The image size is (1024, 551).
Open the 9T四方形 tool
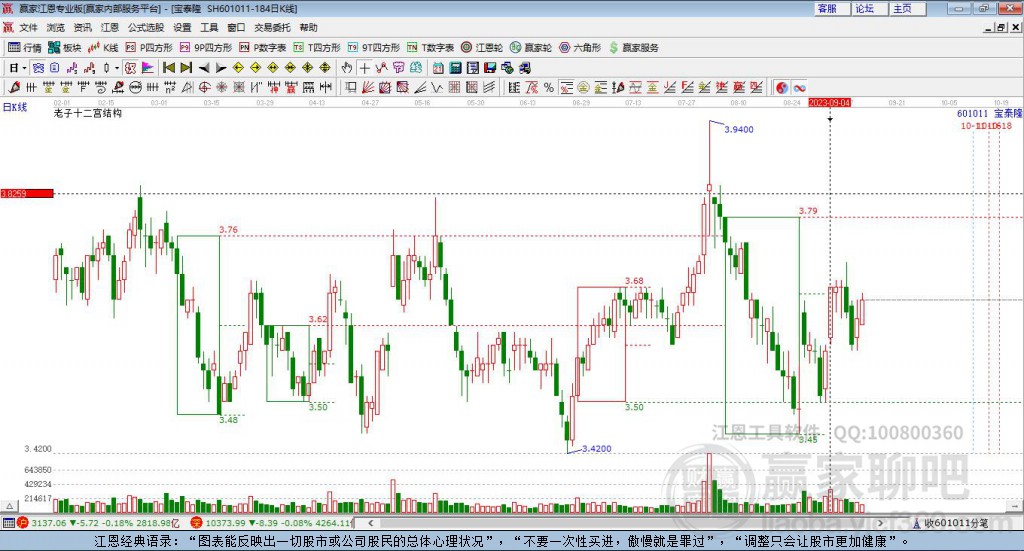click(374, 48)
